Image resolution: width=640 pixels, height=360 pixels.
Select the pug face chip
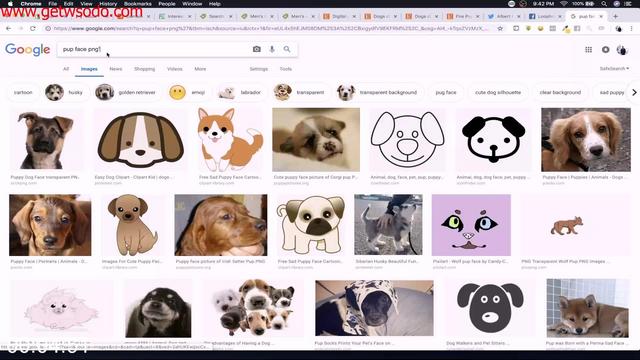(x=446, y=93)
